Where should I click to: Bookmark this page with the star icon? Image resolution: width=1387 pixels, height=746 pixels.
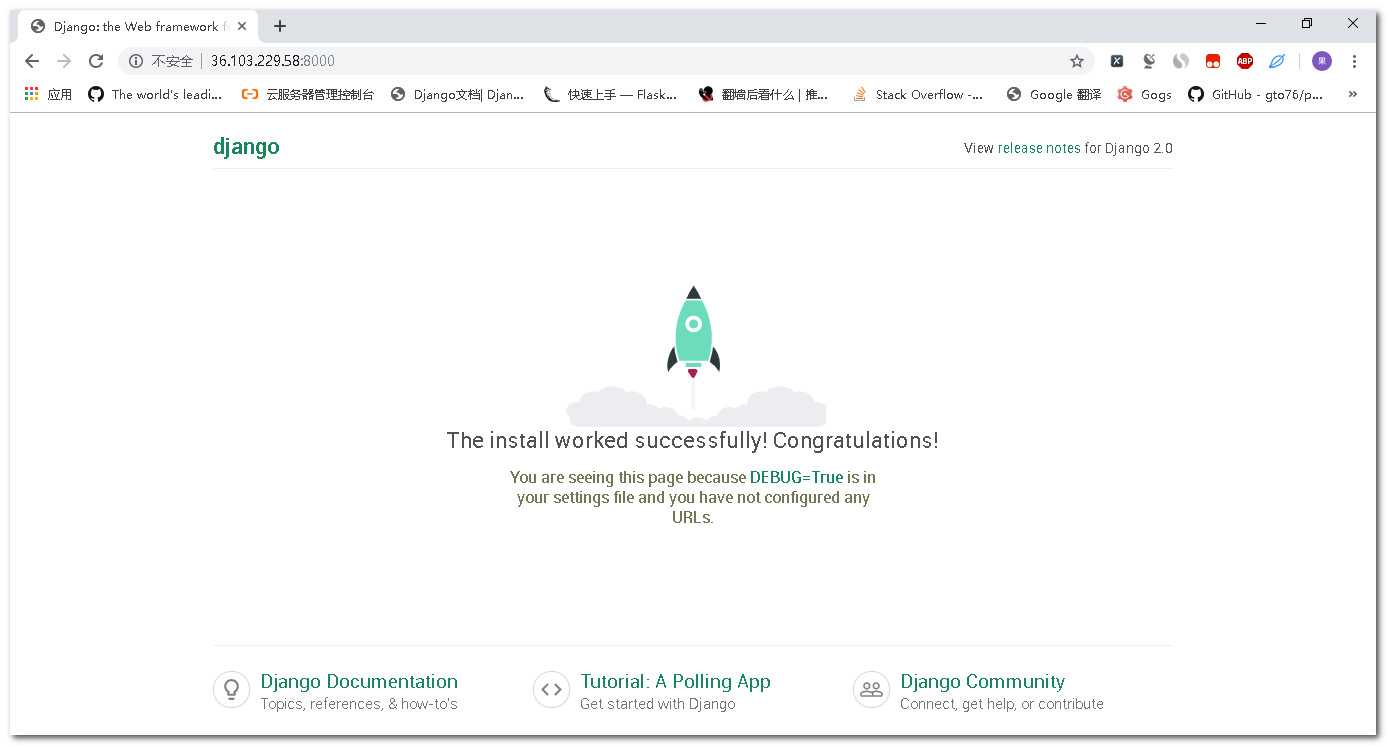[x=1077, y=61]
